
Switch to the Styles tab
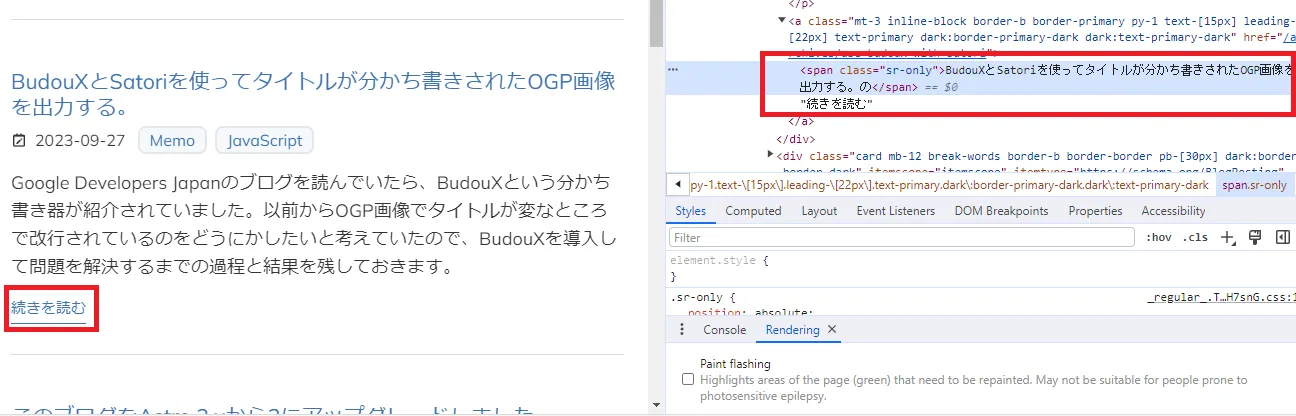(x=690, y=211)
